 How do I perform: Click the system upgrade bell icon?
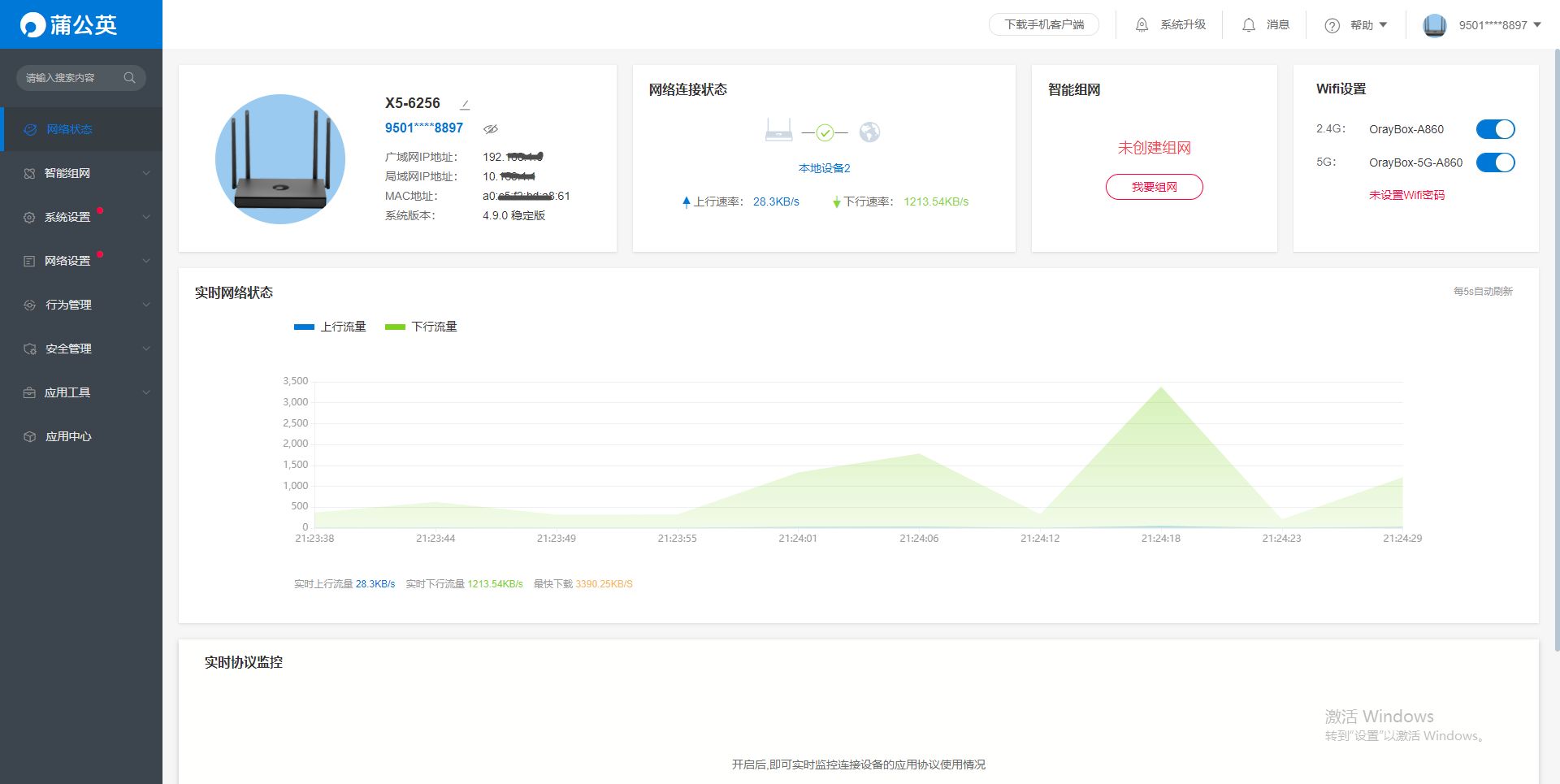pyautogui.click(x=1142, y=25)
